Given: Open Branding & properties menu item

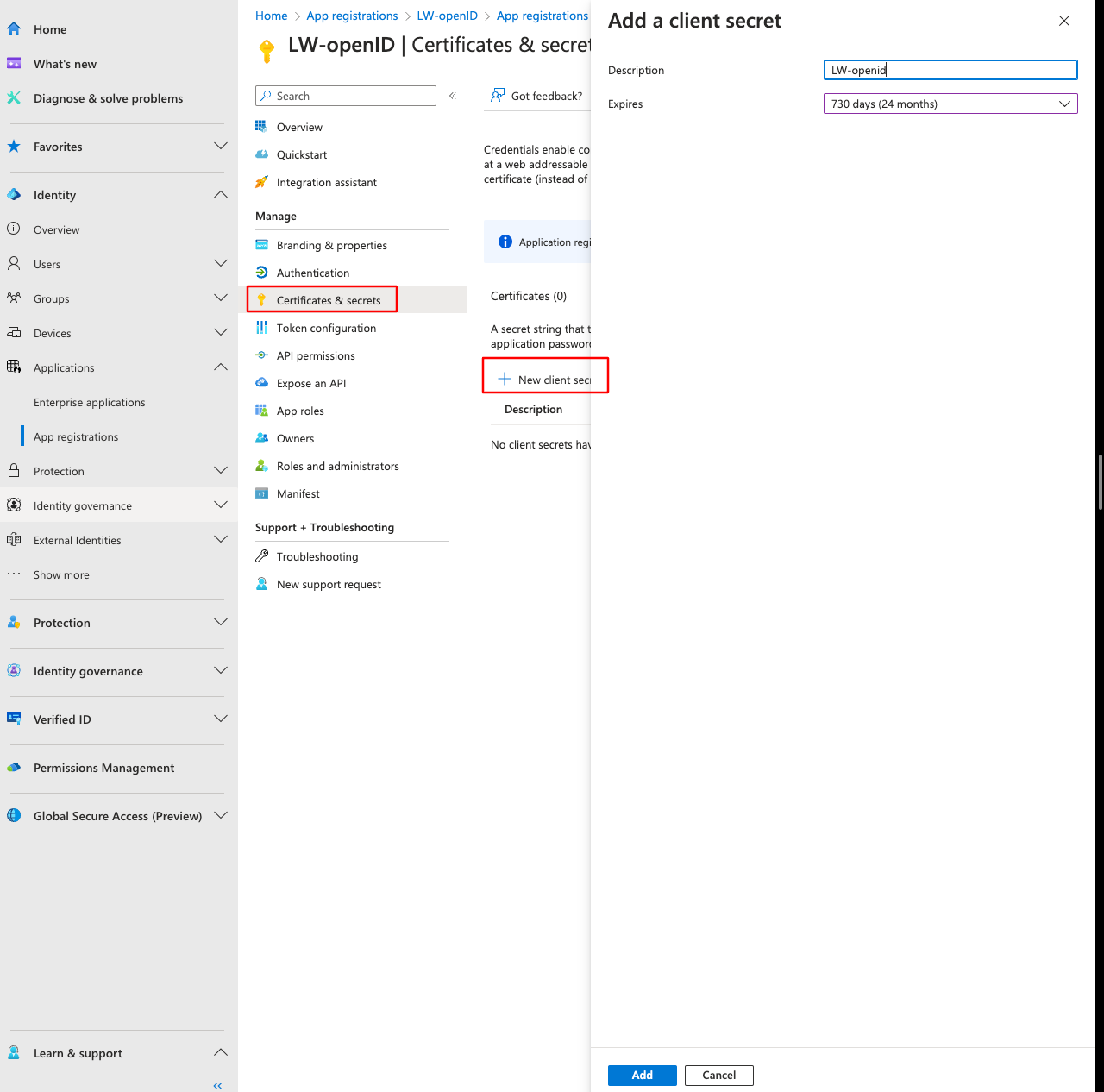Looking at the screenshot, I should coord(332,245).
